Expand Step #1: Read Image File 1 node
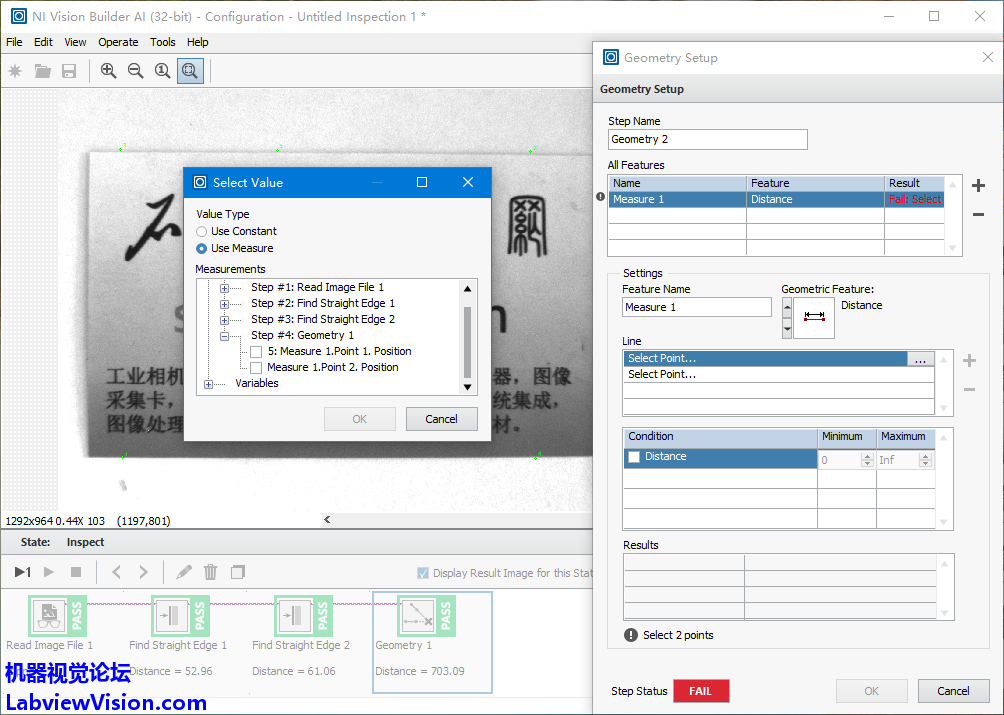Viewport: 1004px width, 715px height. (x=224, y=288)
